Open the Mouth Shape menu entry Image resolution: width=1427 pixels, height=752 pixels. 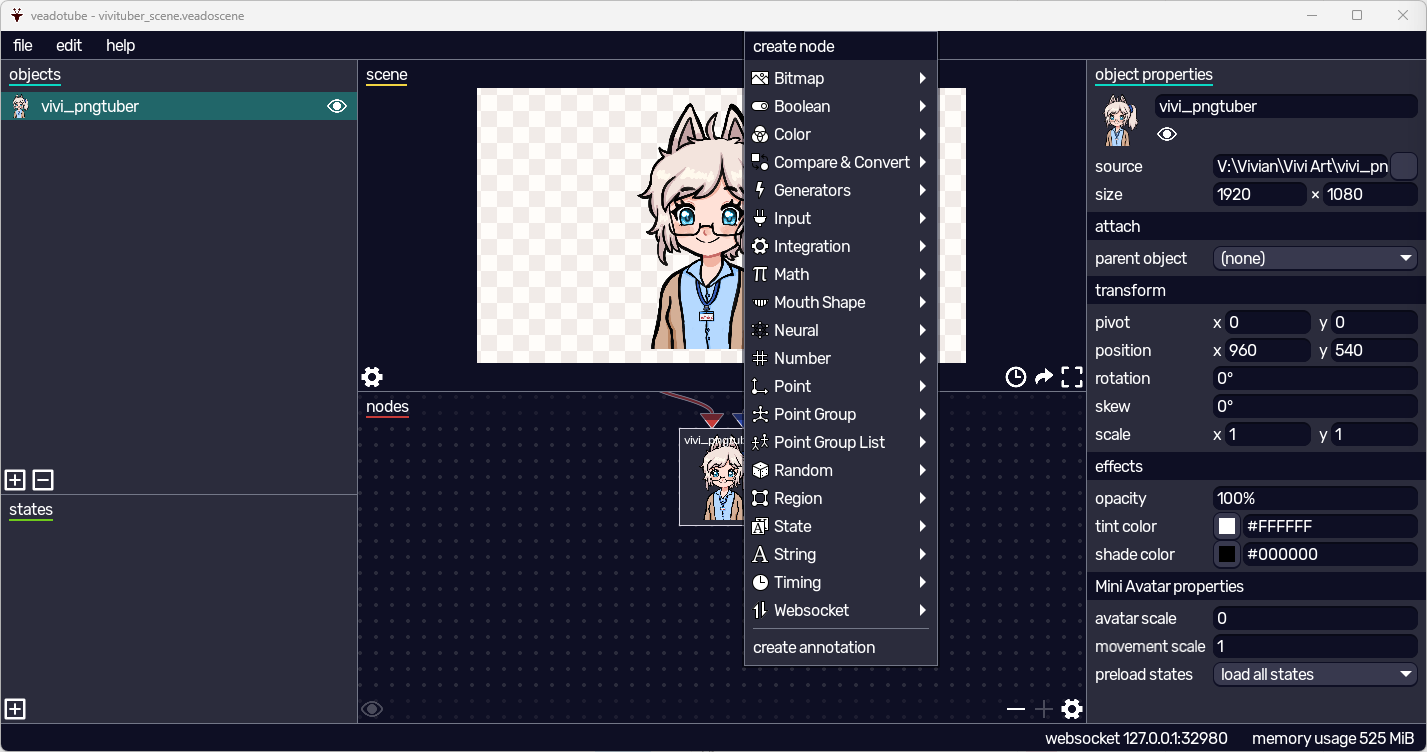[x=840, y=302]
